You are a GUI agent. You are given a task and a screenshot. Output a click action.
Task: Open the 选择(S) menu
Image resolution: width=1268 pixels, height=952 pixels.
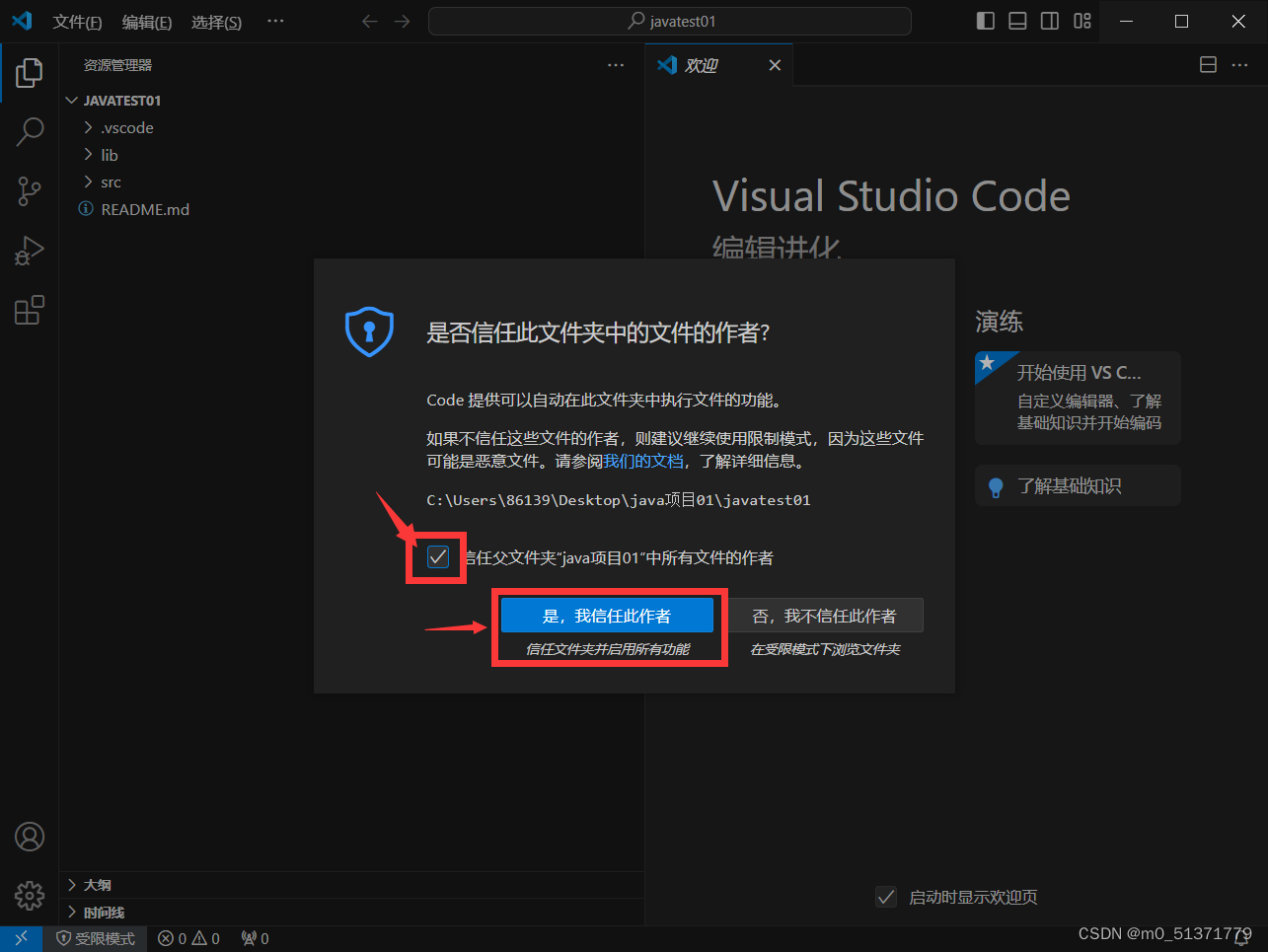tap(216, 22)
